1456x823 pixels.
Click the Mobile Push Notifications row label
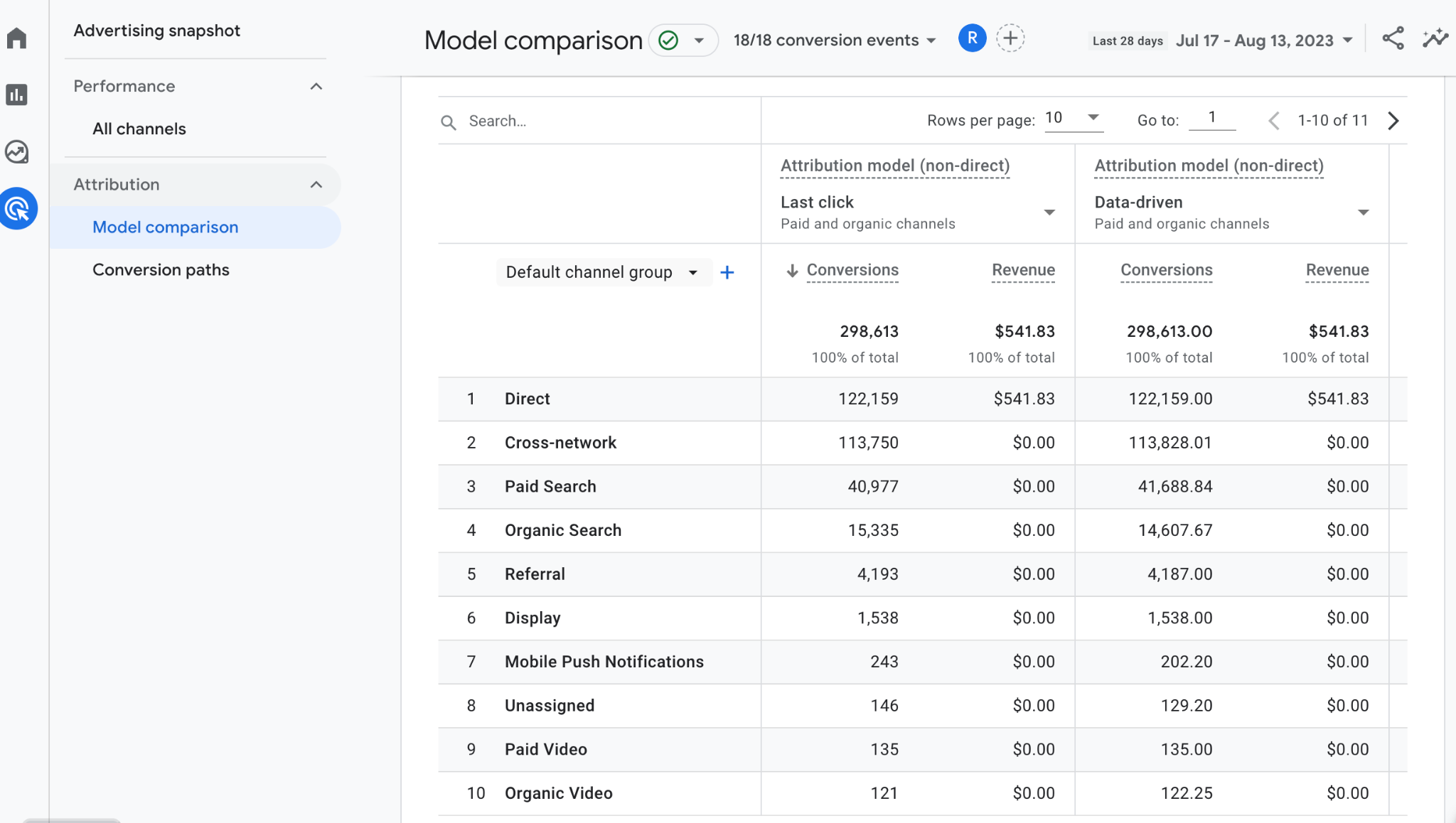(604, 662)
